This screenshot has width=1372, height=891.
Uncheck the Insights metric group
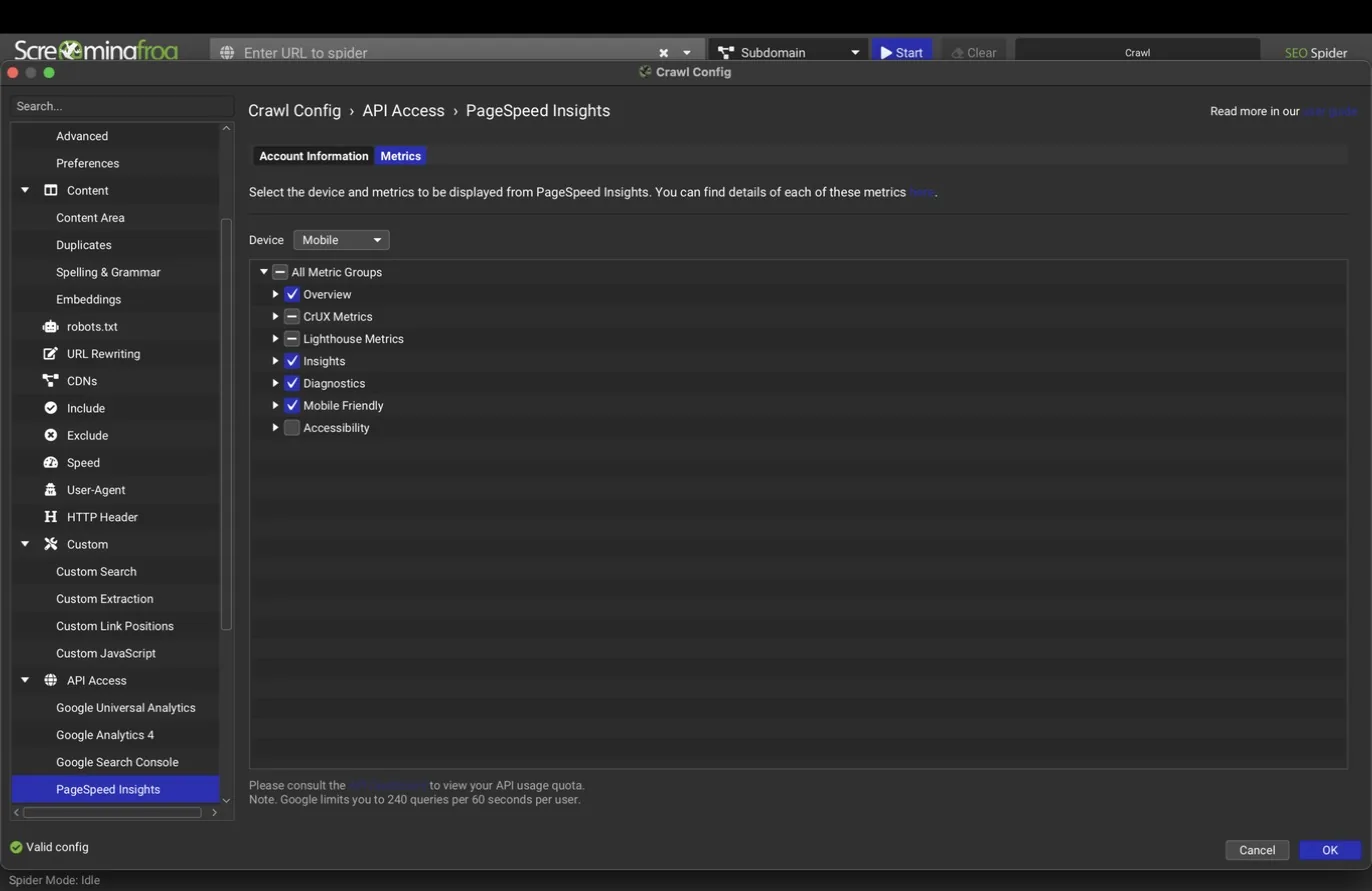292,361
